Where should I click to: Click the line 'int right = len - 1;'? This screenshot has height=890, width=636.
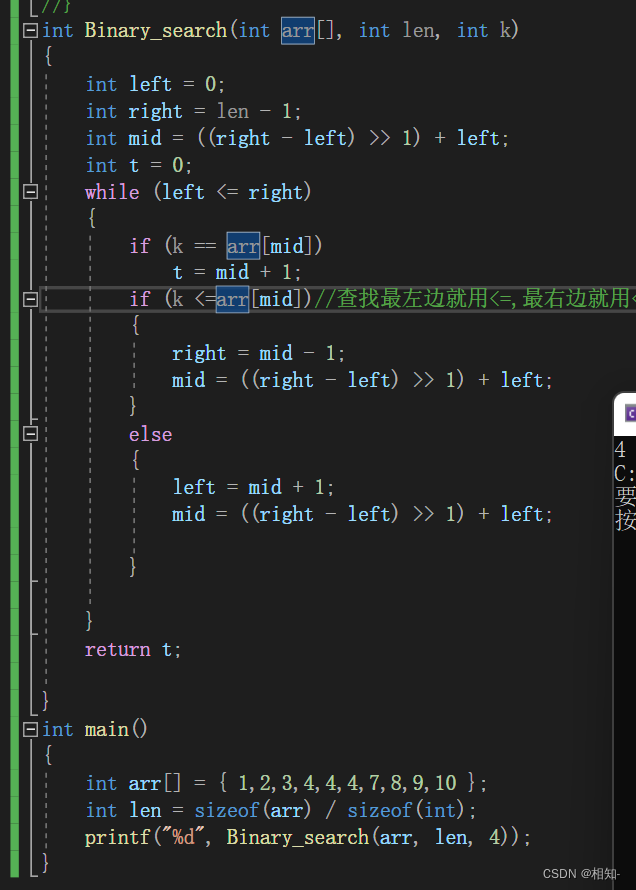[x=193, y=111]
